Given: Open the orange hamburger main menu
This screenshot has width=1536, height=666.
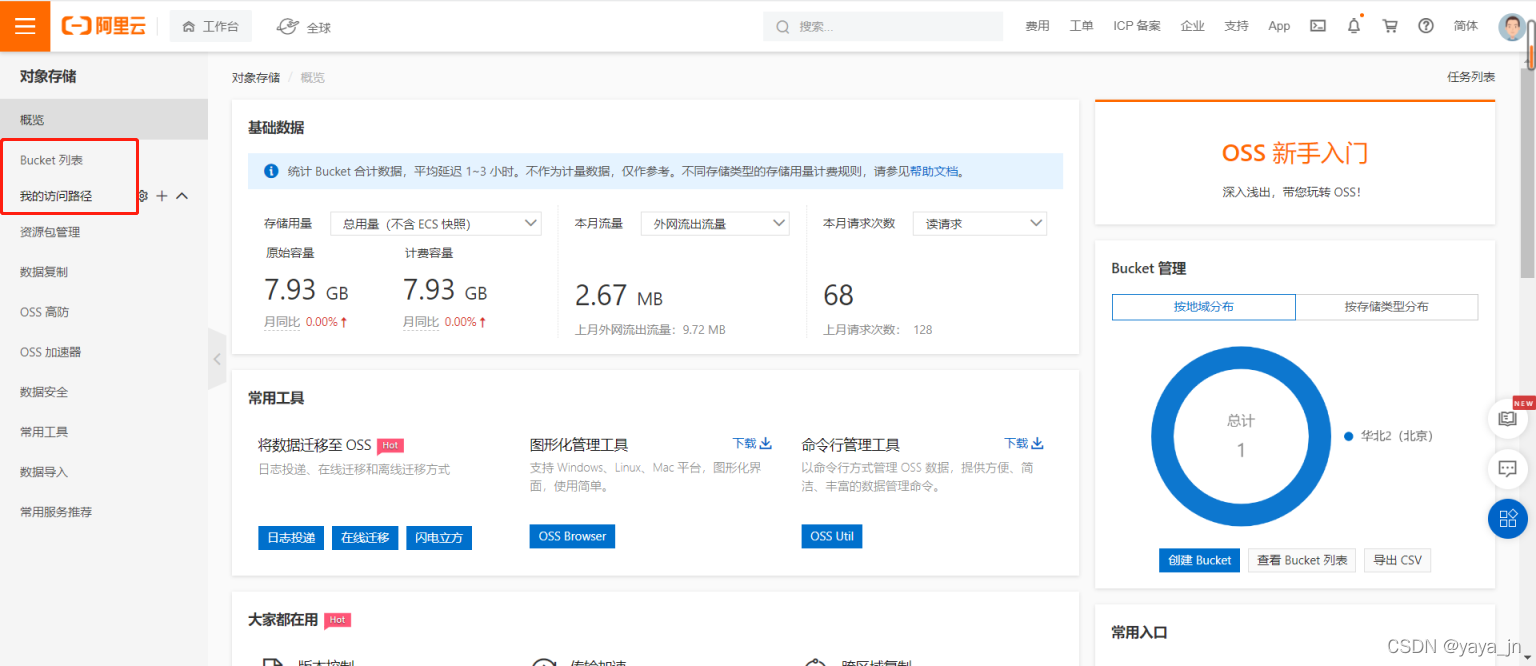Looking at the screenshot, I should 25,26.
